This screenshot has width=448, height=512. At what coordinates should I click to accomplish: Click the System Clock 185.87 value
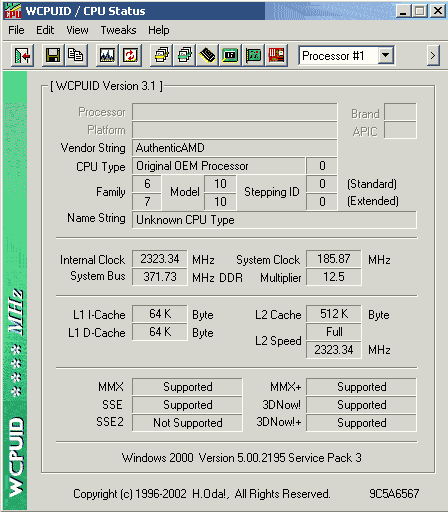coord(334,259)
